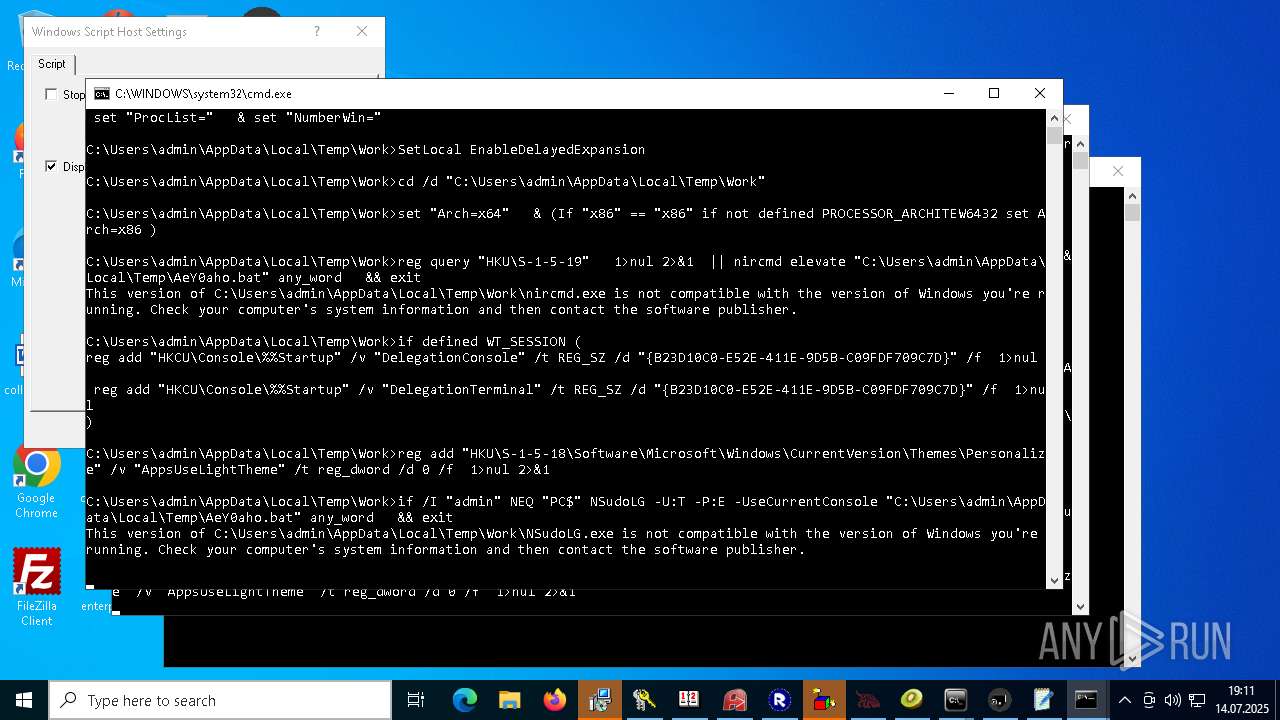Click the help question mark in Script Host Settings
This screenshot has width=1280, height=720.
[x=317, y=32]
